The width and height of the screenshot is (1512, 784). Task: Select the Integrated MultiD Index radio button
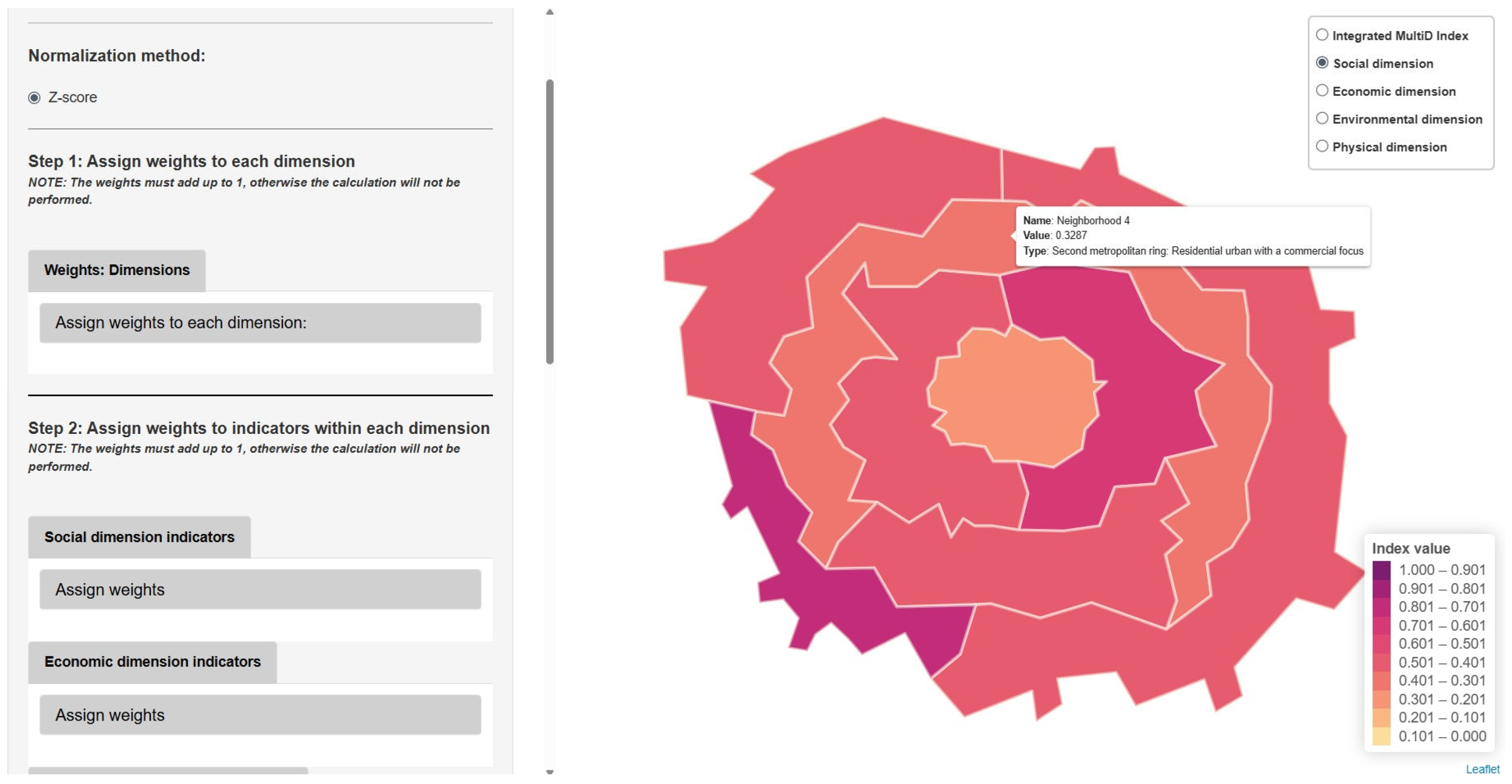point(1322,35)
